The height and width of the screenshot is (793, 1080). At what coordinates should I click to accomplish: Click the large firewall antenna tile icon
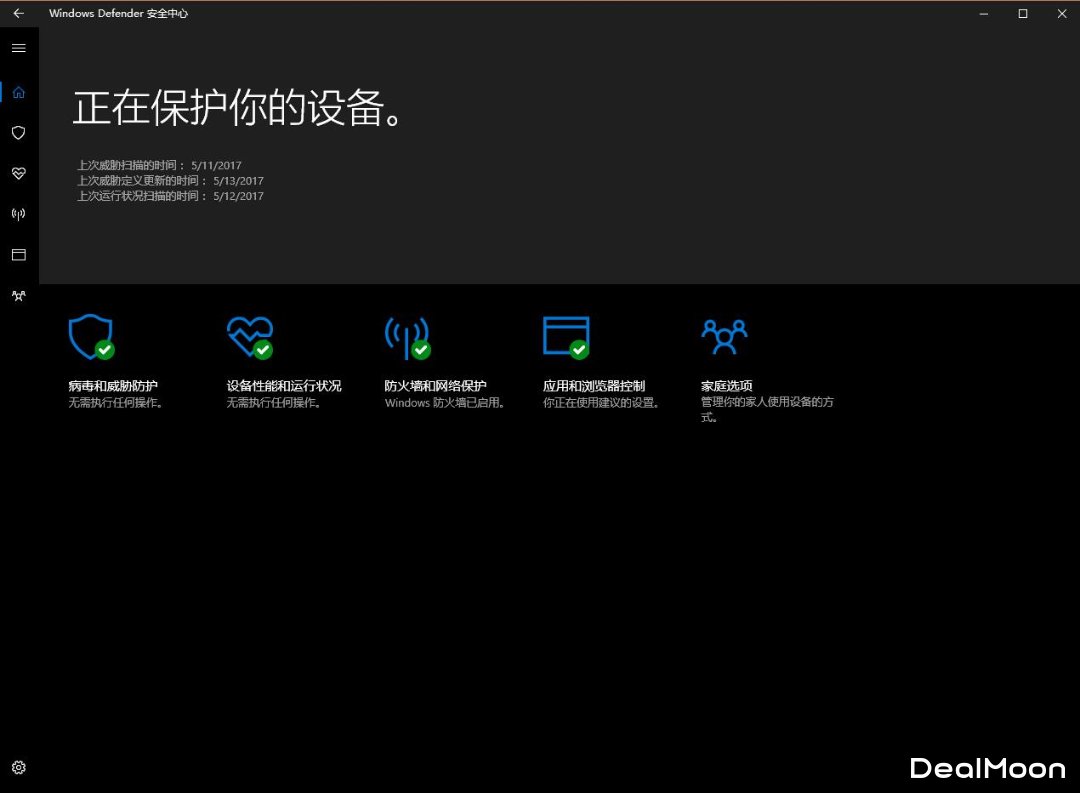click(x=406, y=338)
